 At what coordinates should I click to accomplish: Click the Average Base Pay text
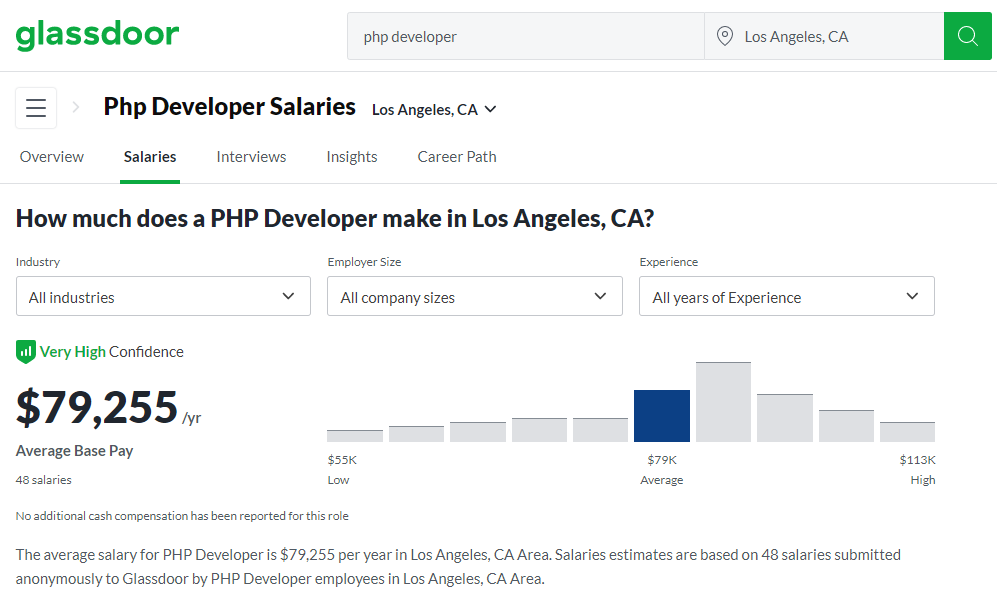[74, 451]
